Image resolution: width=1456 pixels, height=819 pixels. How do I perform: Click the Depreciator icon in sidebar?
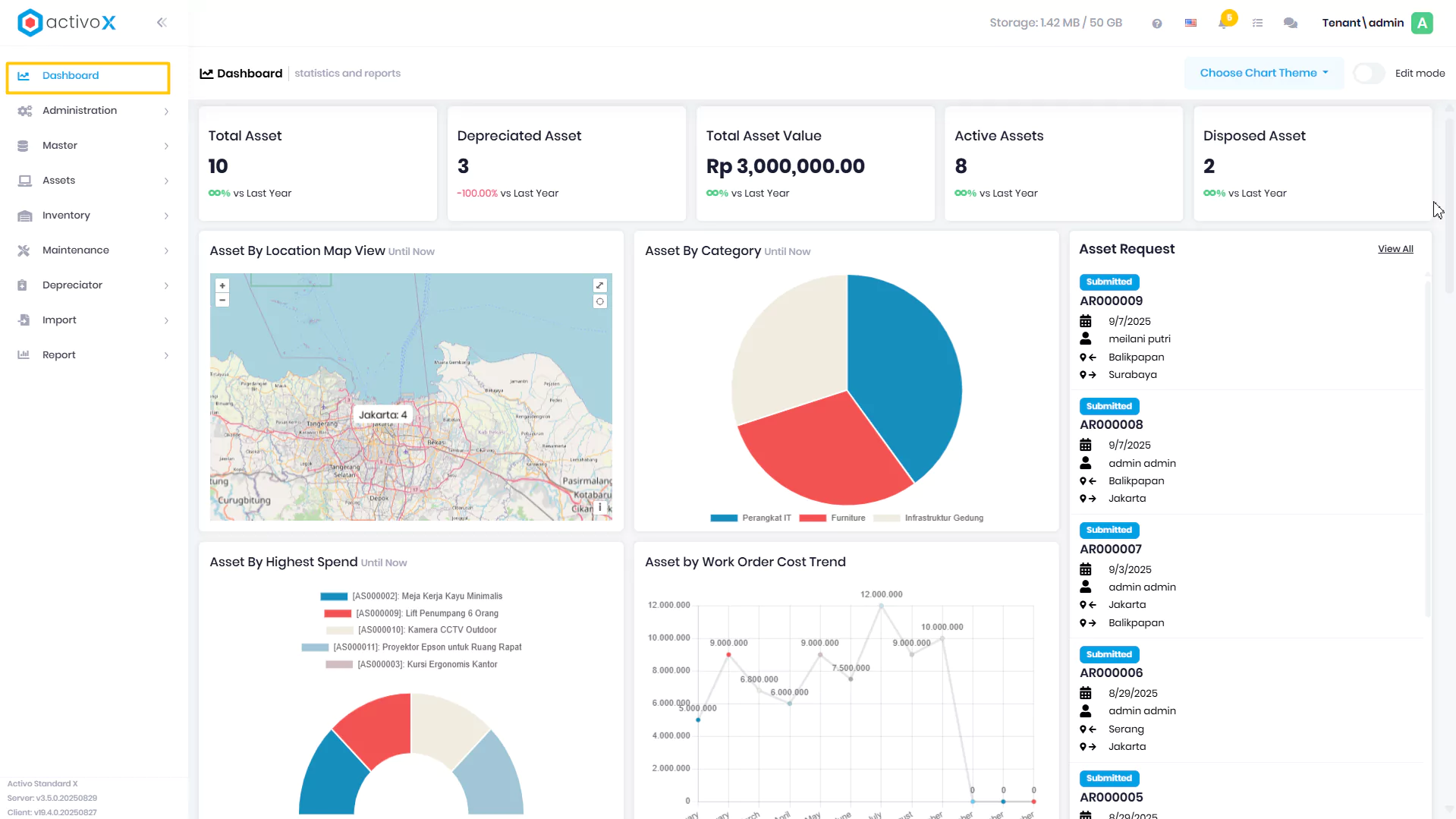[23, 285]
